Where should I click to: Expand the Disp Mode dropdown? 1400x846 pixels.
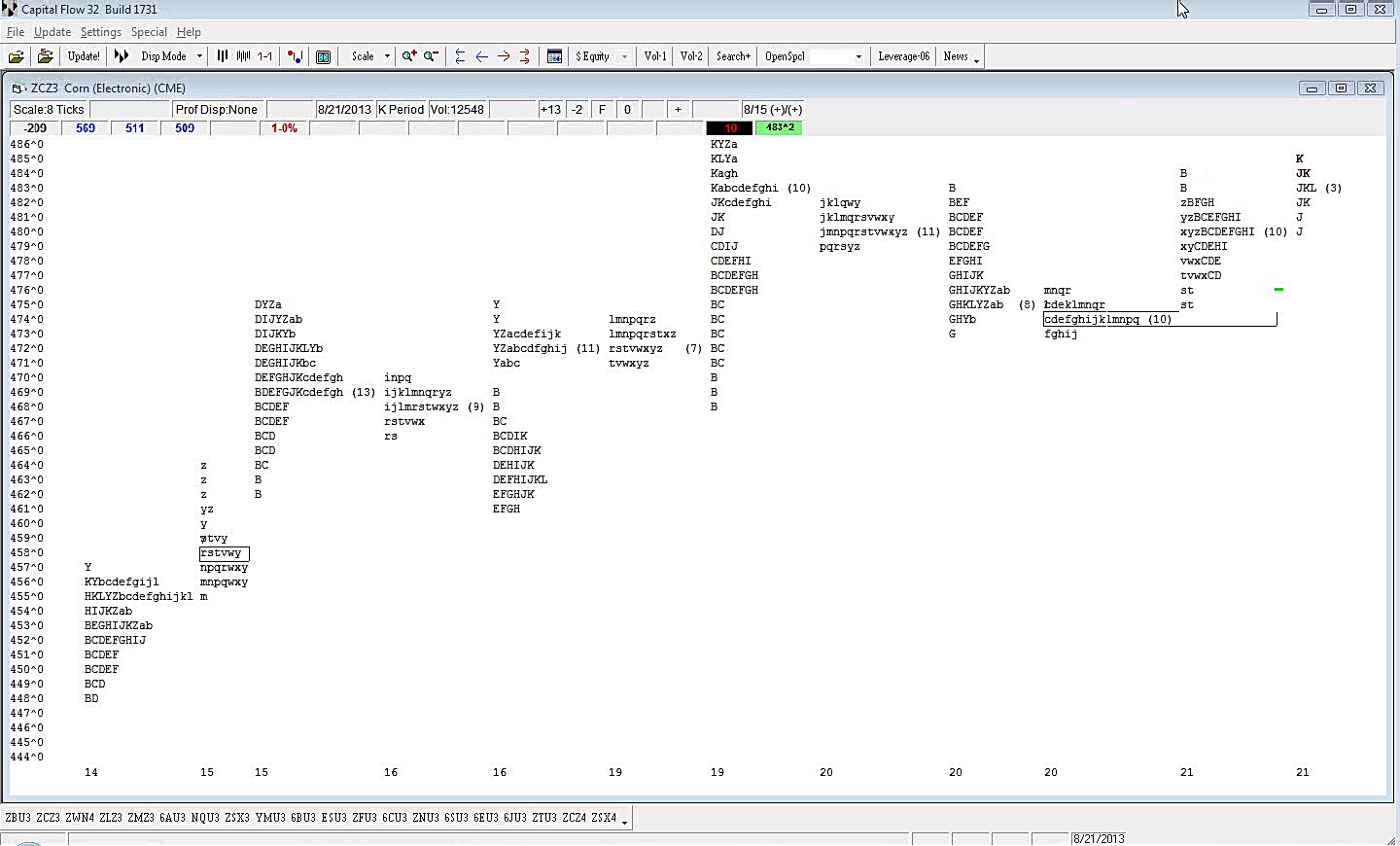199,56
